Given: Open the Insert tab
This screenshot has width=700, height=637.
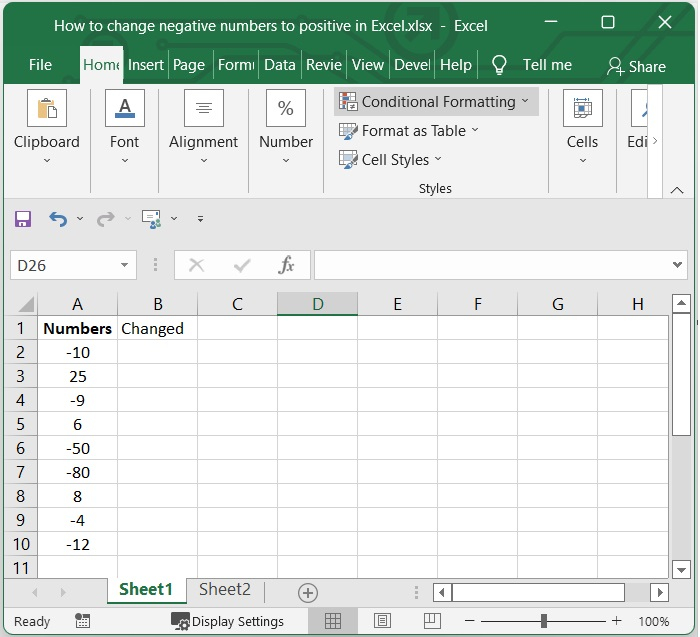Looking at the screenshot, I should coord(146,65).
